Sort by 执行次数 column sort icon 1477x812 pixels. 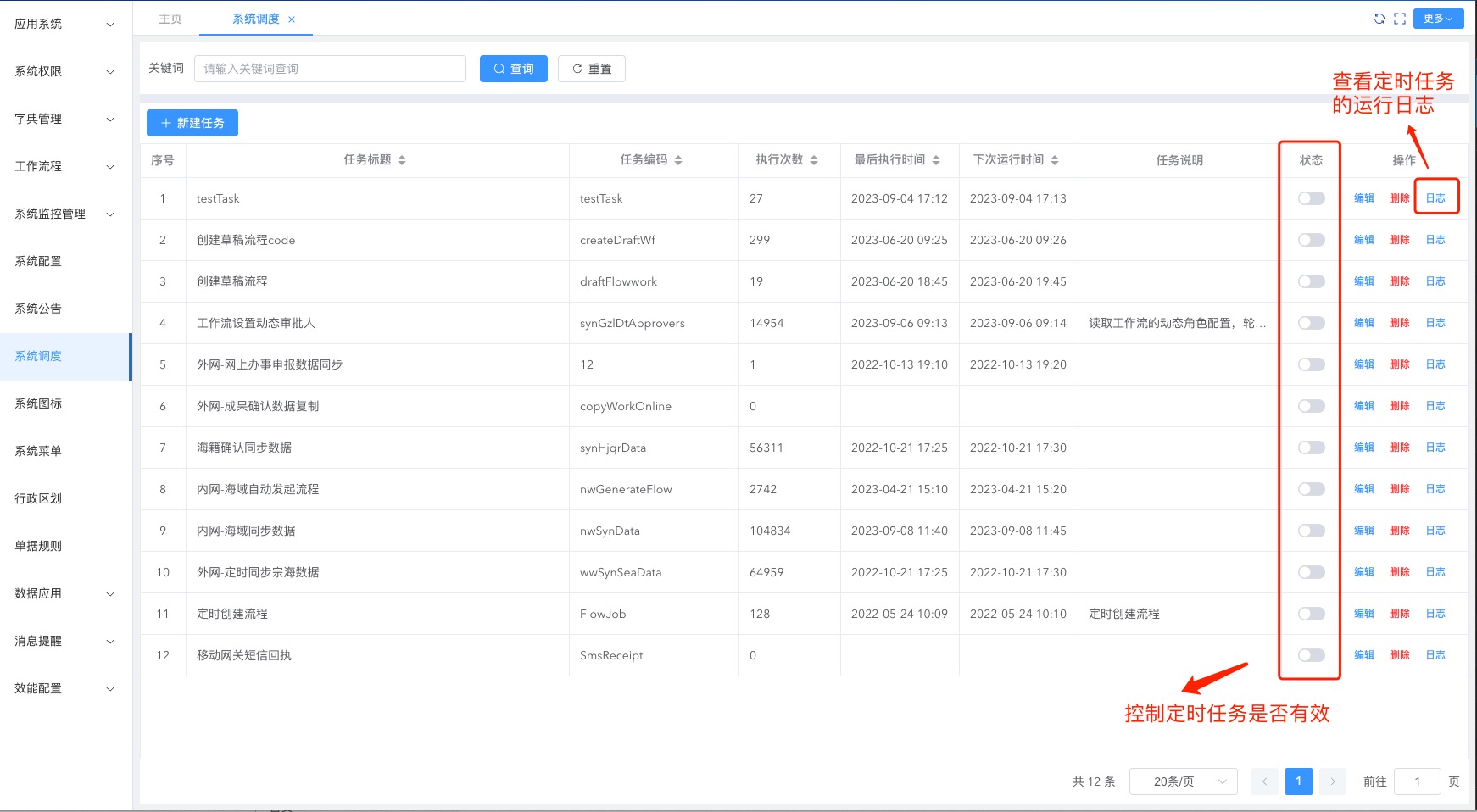click(x=814, y=160)
